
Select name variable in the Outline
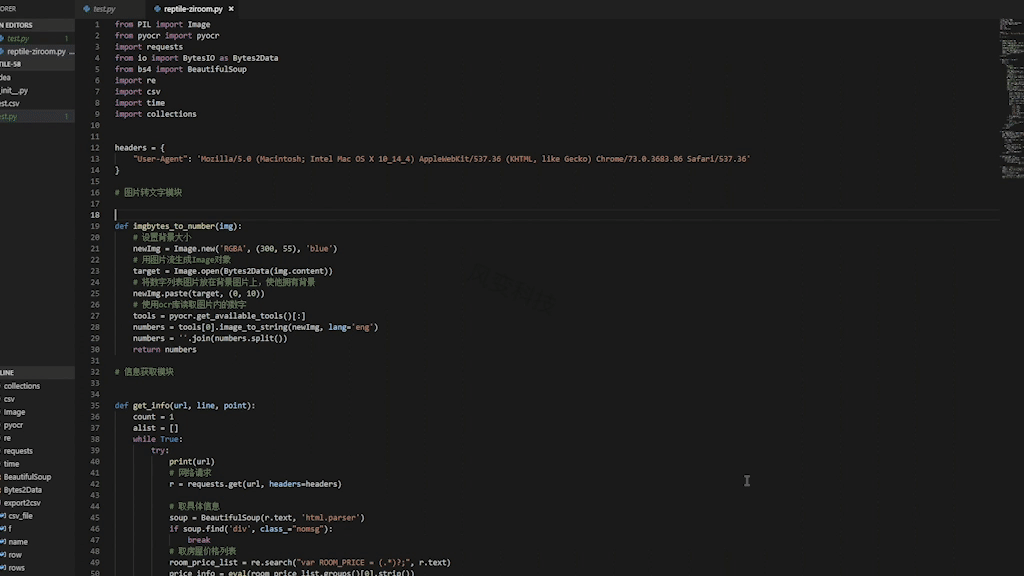[18, 542]
